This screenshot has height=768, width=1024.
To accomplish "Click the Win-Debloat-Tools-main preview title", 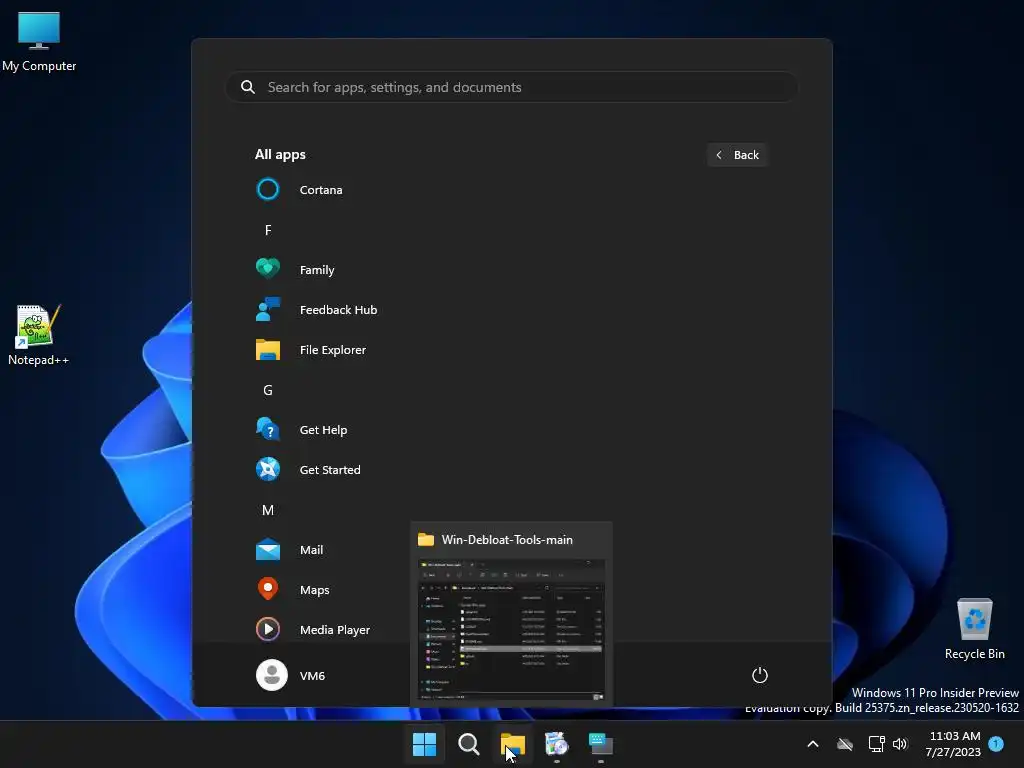I will click(x=507, y=540).
